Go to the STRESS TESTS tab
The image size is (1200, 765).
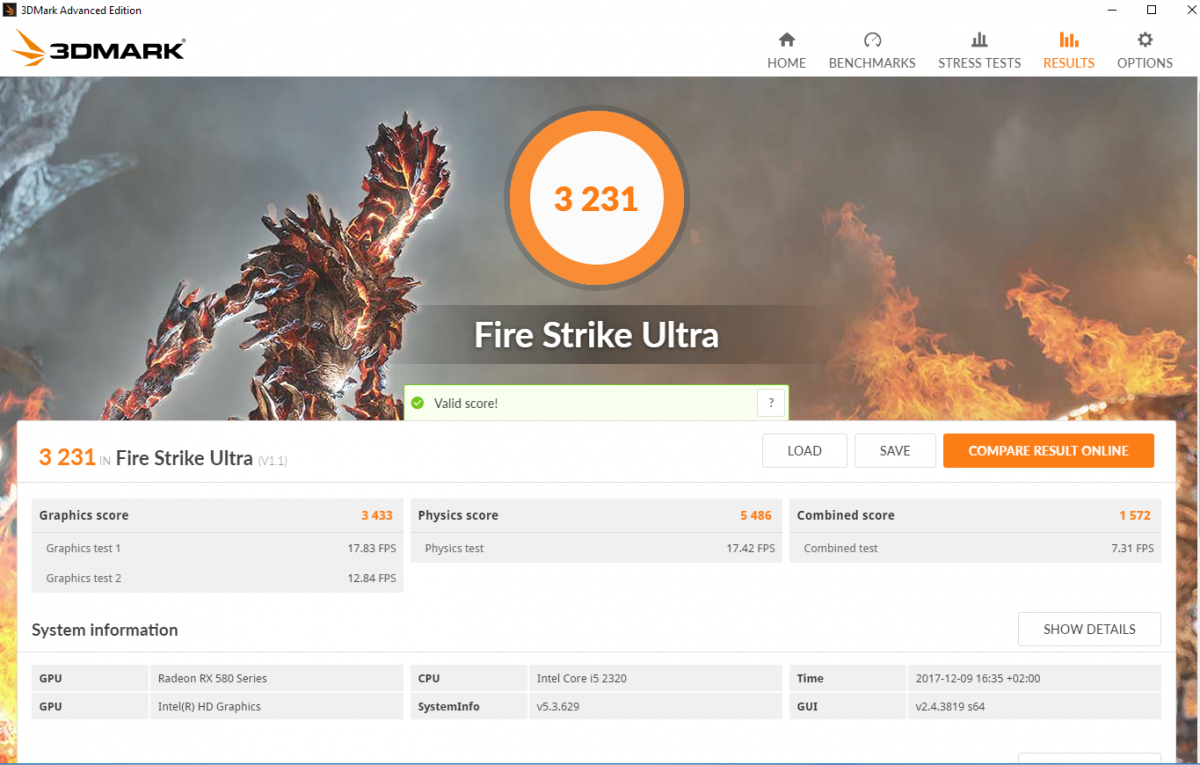click(979, 50)
